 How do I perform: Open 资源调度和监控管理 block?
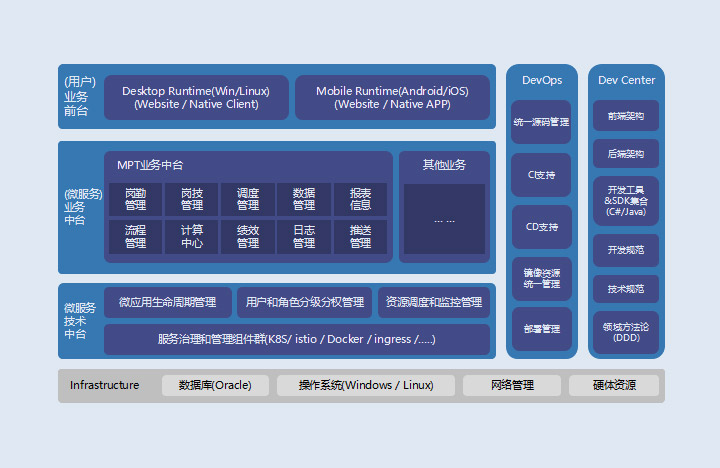click(x=434, y=302)
